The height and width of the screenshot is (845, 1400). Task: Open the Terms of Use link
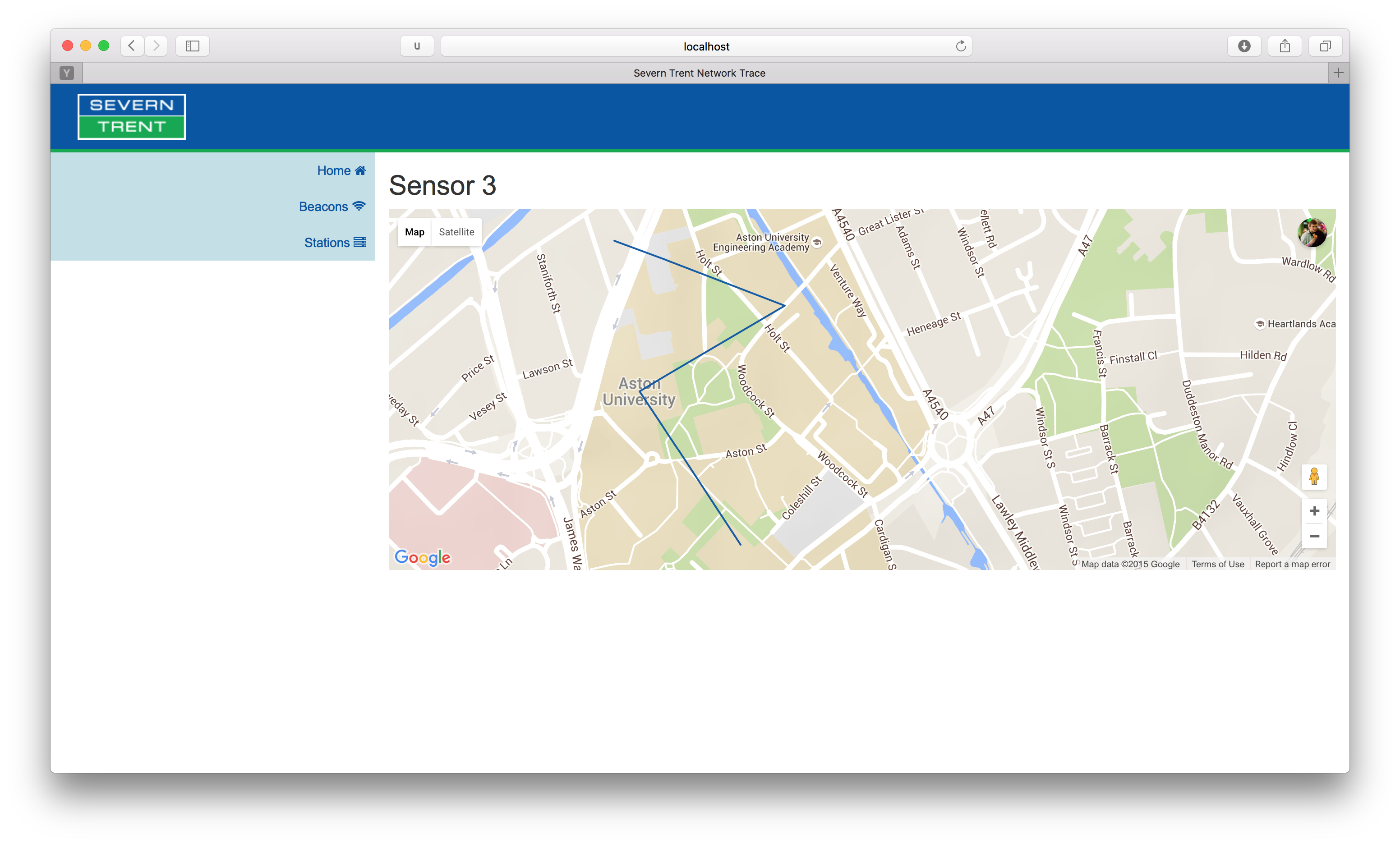1218,564
